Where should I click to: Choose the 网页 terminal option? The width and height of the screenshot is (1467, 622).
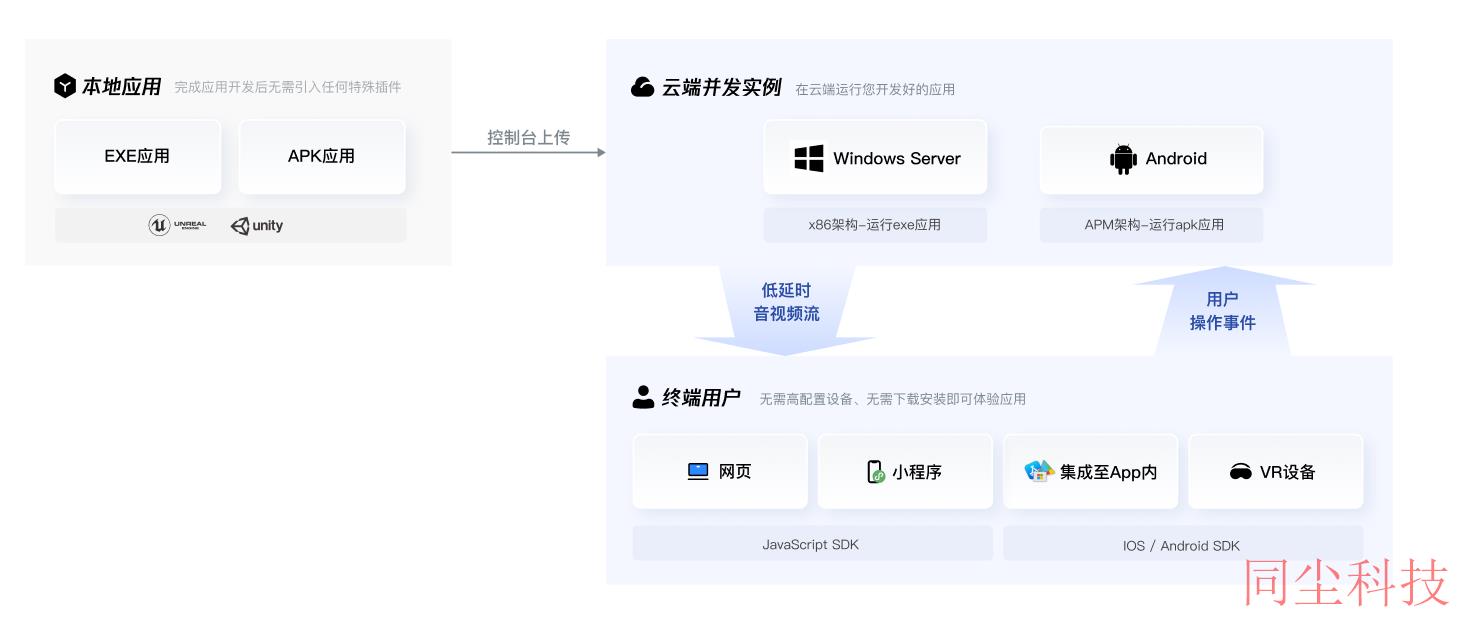720,471
